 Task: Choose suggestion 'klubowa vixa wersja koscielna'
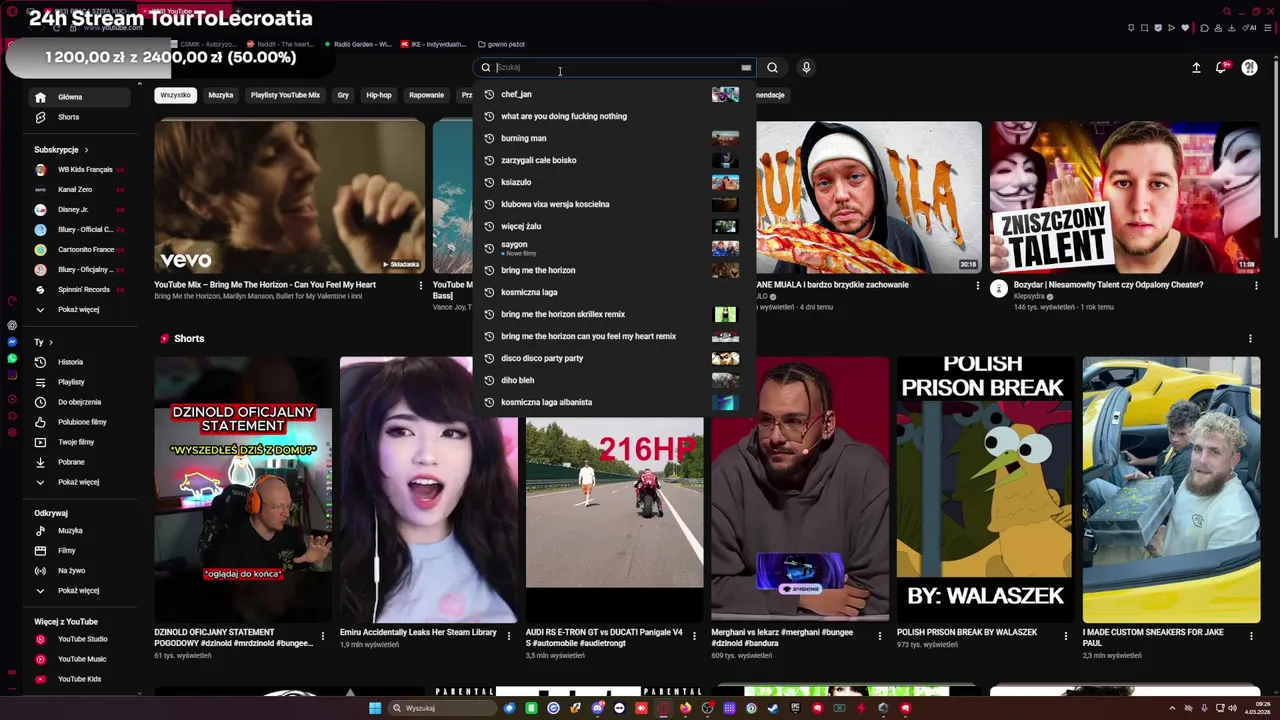click(x=614, y=204)
